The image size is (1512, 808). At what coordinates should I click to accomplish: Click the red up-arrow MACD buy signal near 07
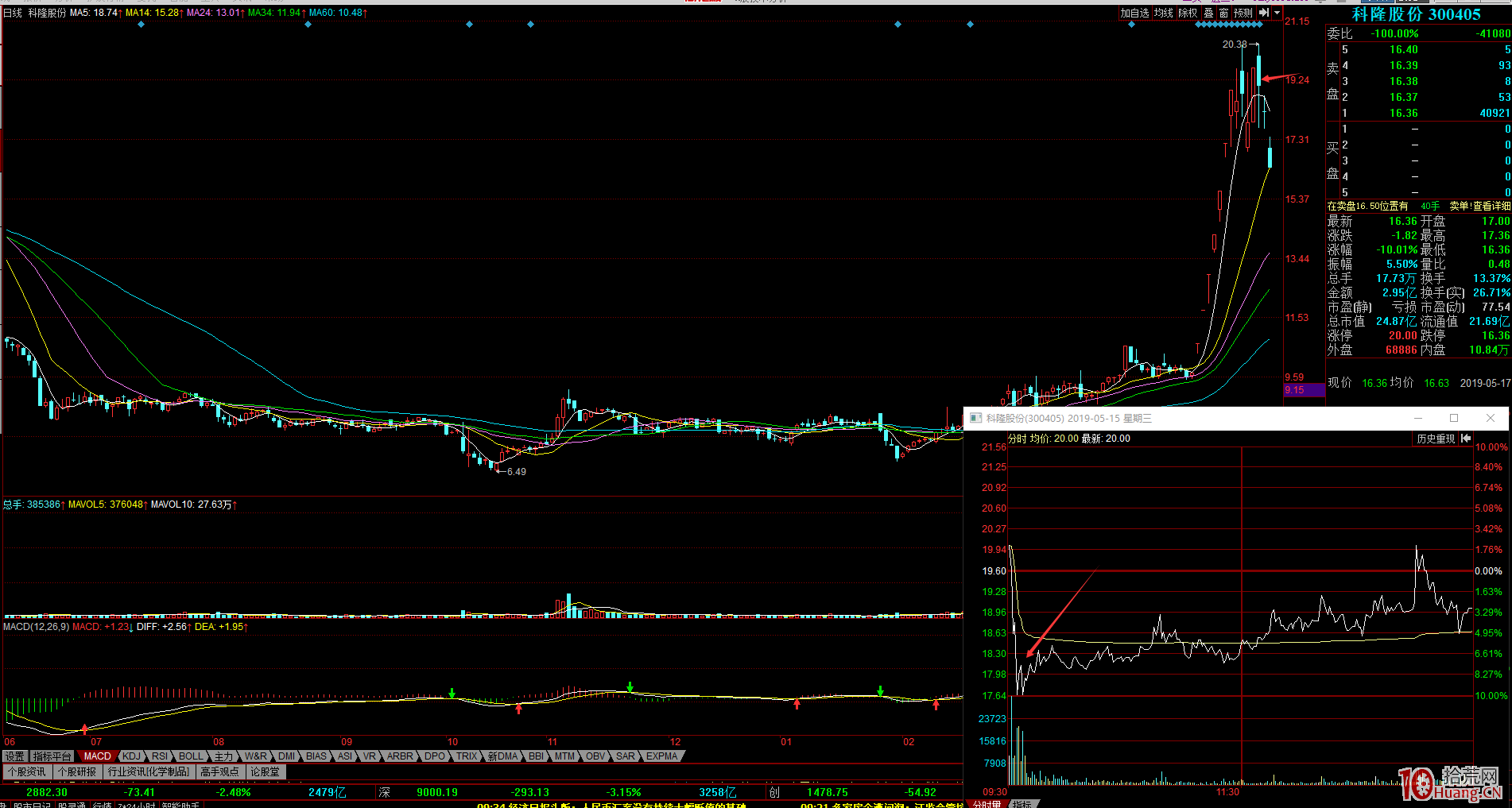tap(85, 728)
